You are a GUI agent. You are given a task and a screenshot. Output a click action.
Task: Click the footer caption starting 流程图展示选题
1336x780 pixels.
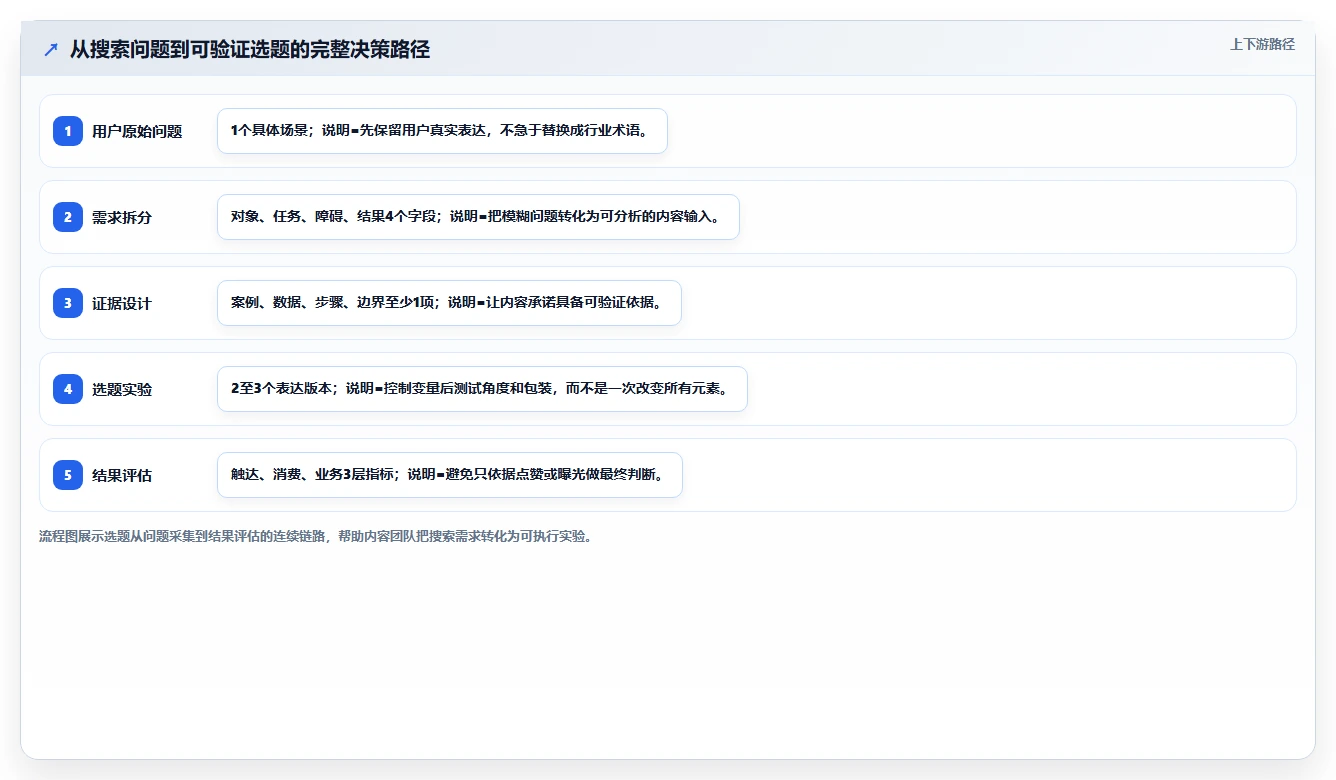coord(316,536)
